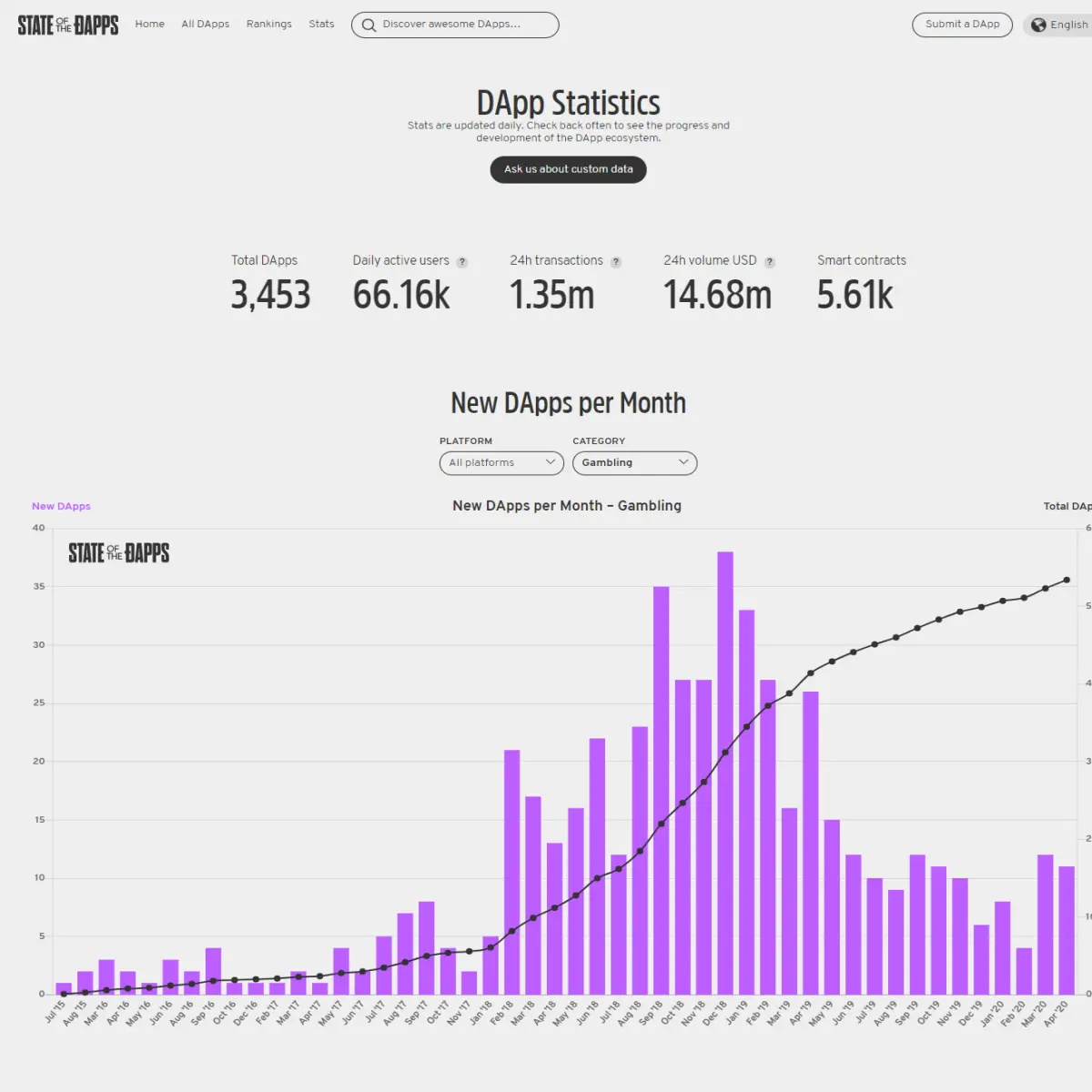The height and width of the screenshot is (1092, 1092).
Task: Go to the Home page
Action: tap(150, 25)
